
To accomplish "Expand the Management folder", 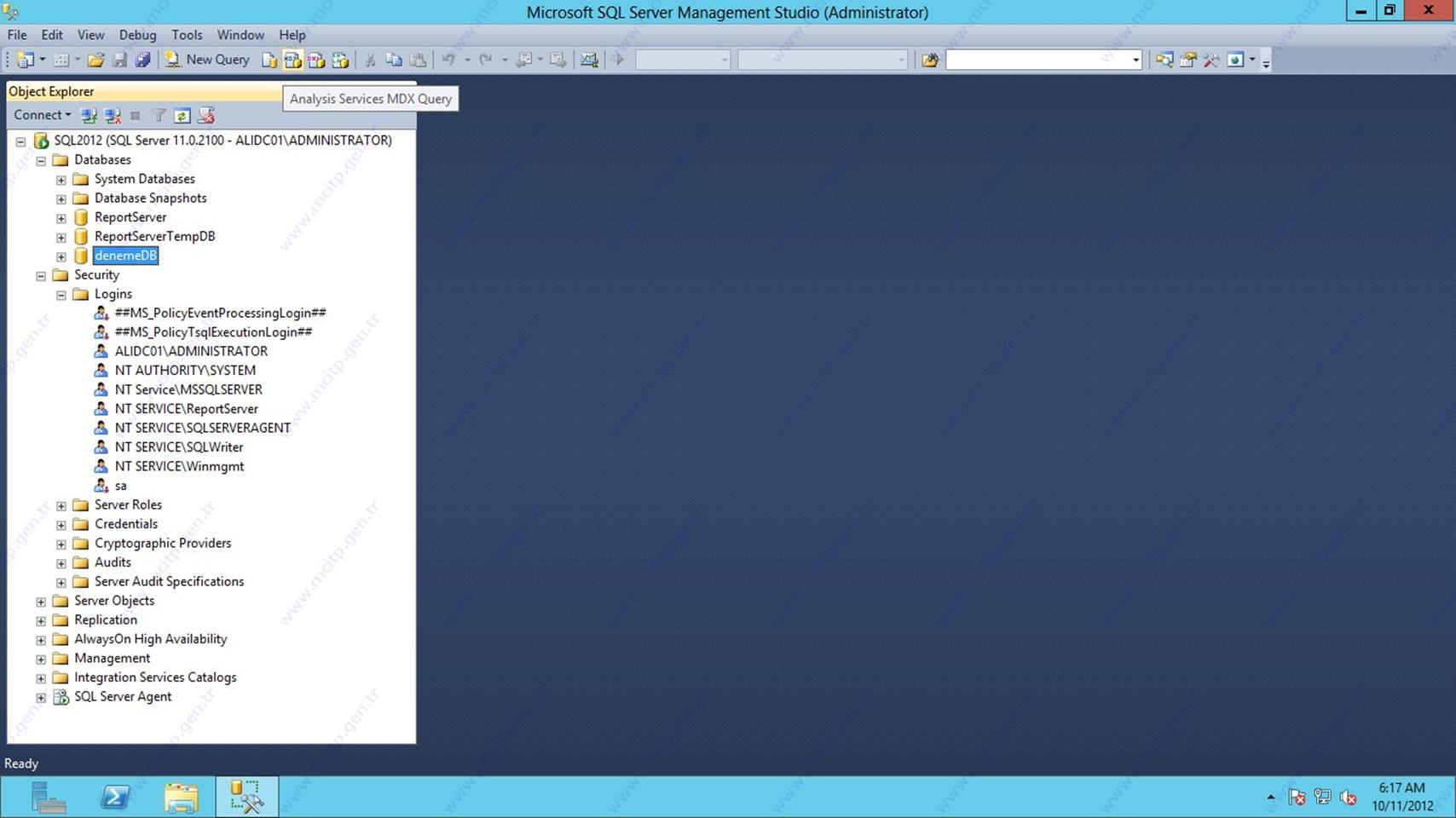I will pyautogui.click(x=41, y=659).
